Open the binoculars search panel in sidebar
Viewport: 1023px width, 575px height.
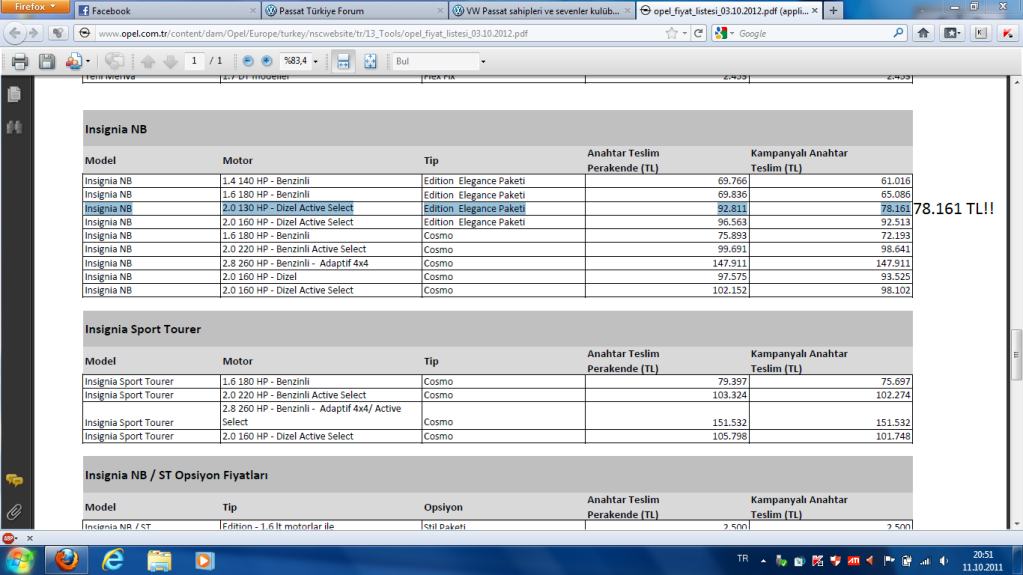tap(14, 127)
